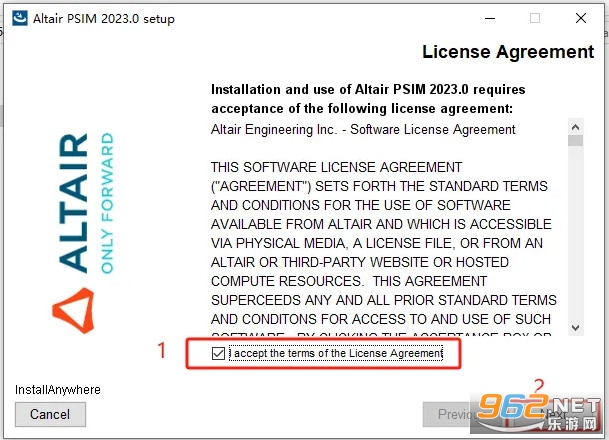This screenshot has width=609, height=440.
Task: Click 'I accept the terms of the License Agreement' label
Action: [x=336, y=353]
